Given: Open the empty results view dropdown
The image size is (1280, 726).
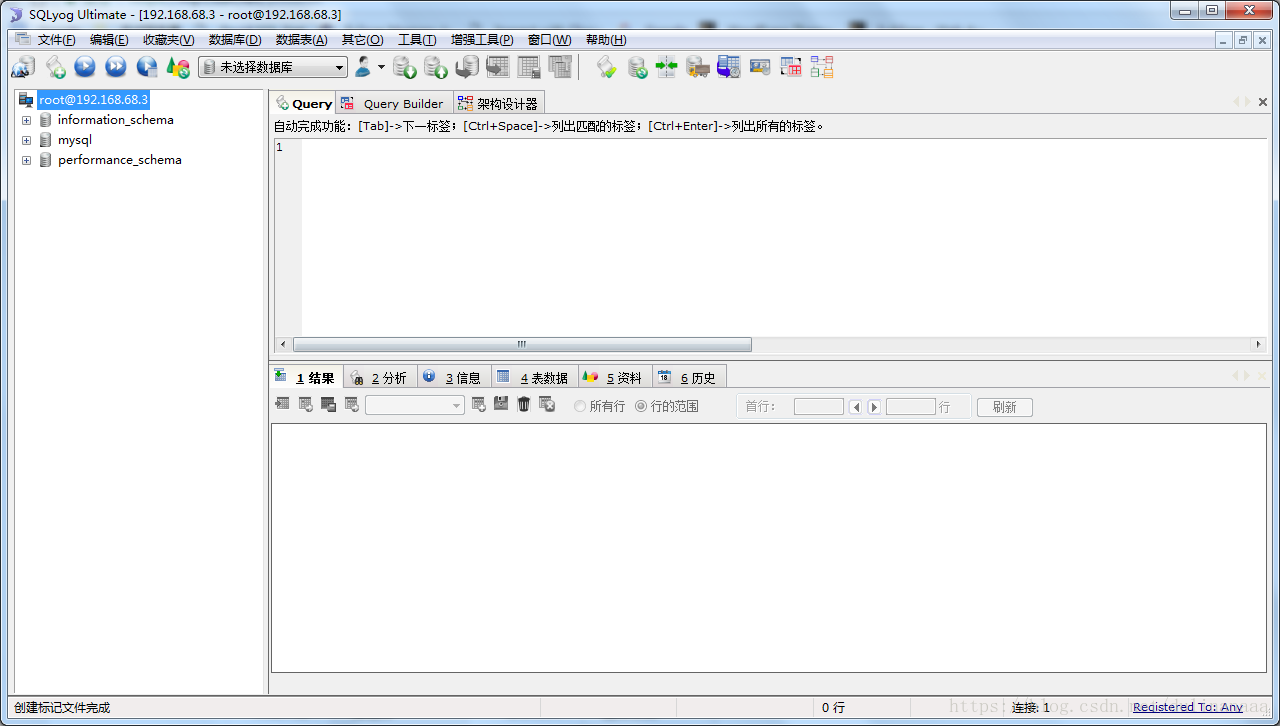Looking at the screenshot, I should [415, 405].
